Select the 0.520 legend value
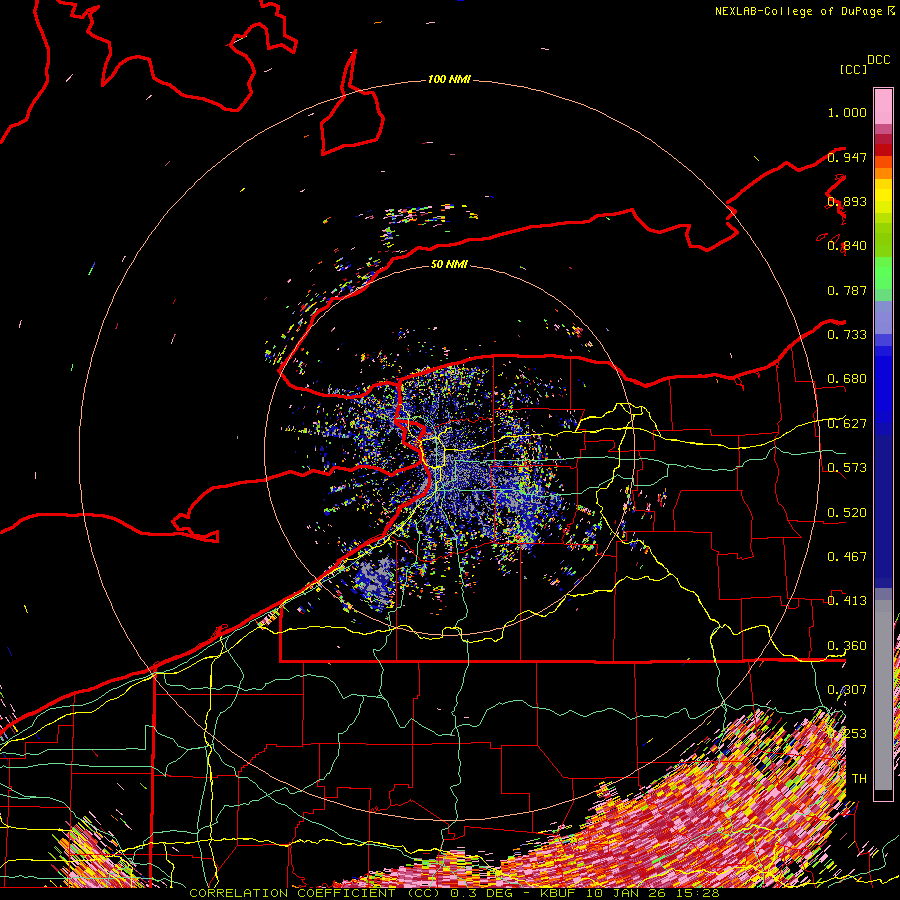 (x=847, y=513)
